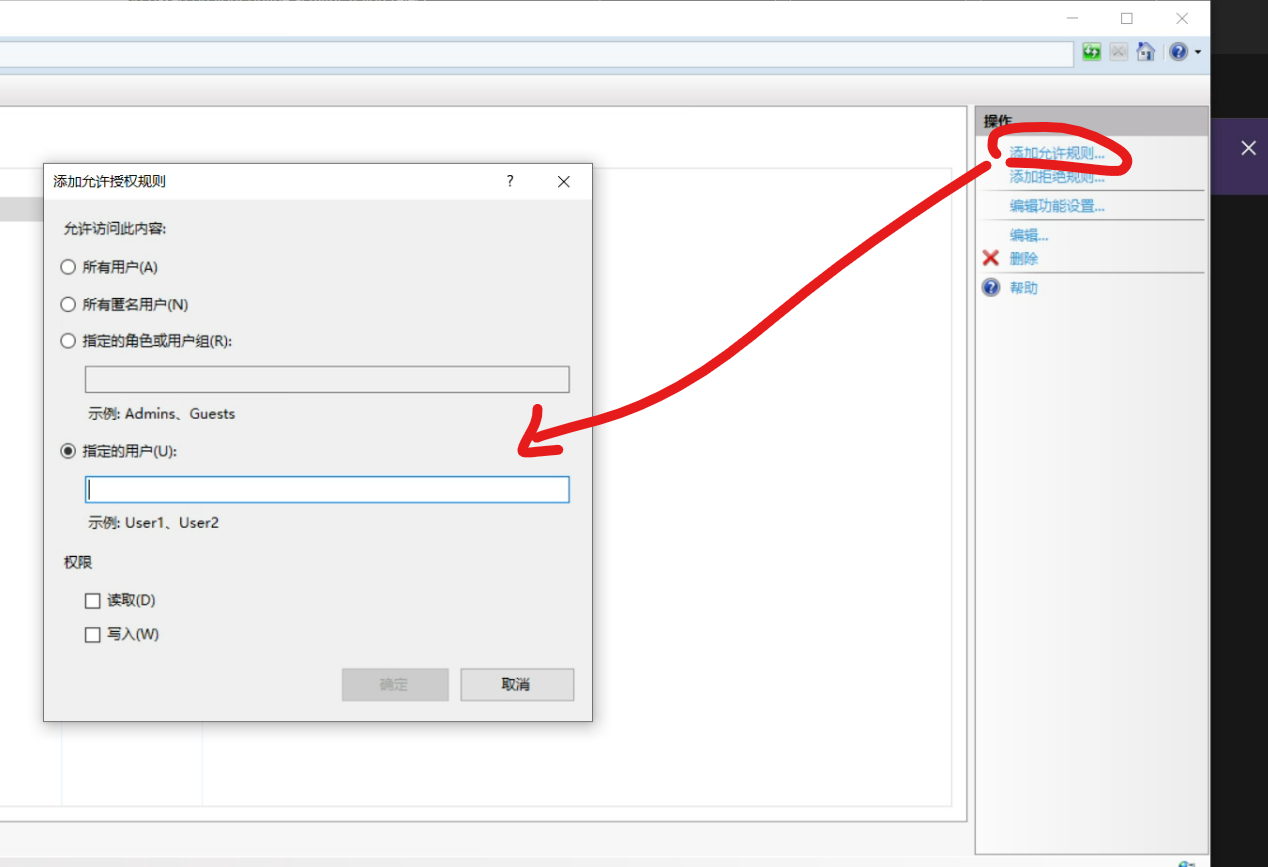
Task: Open help with blue question toolbar icon
Action: [1178, 52]
